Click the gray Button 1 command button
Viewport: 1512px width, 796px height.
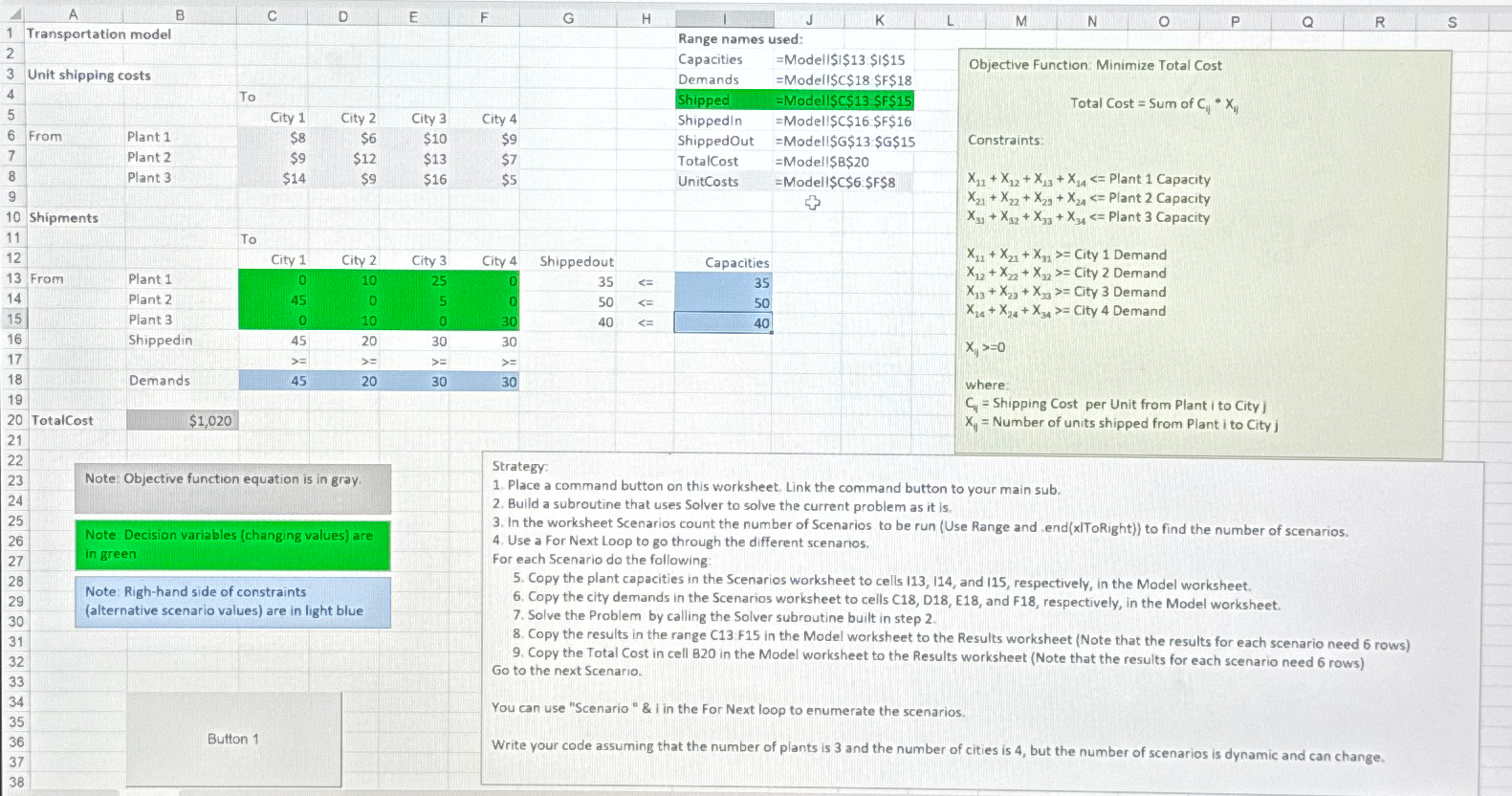click(x=233, y=740)
